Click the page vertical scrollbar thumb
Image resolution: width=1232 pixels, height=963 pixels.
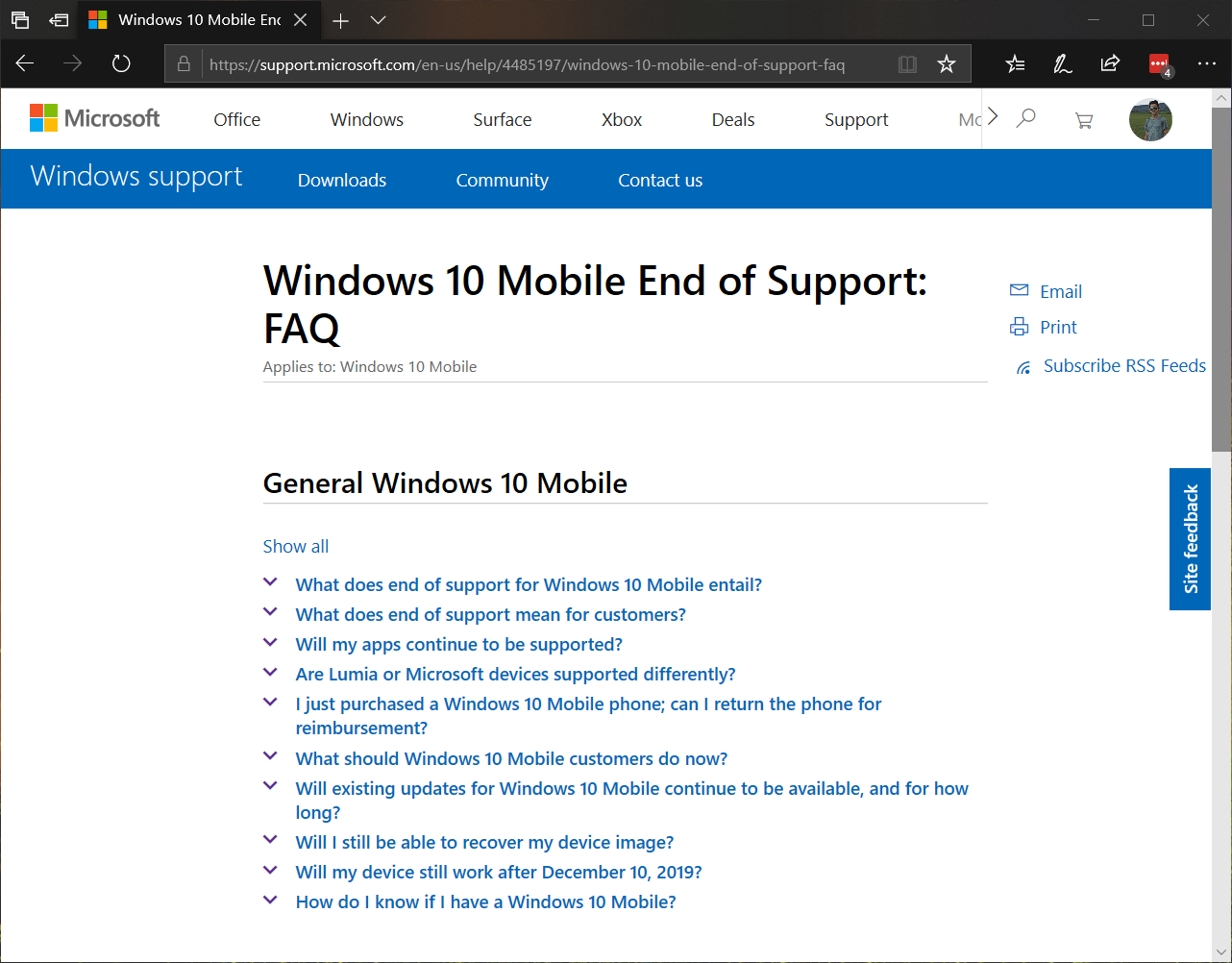click(1221, 279)
